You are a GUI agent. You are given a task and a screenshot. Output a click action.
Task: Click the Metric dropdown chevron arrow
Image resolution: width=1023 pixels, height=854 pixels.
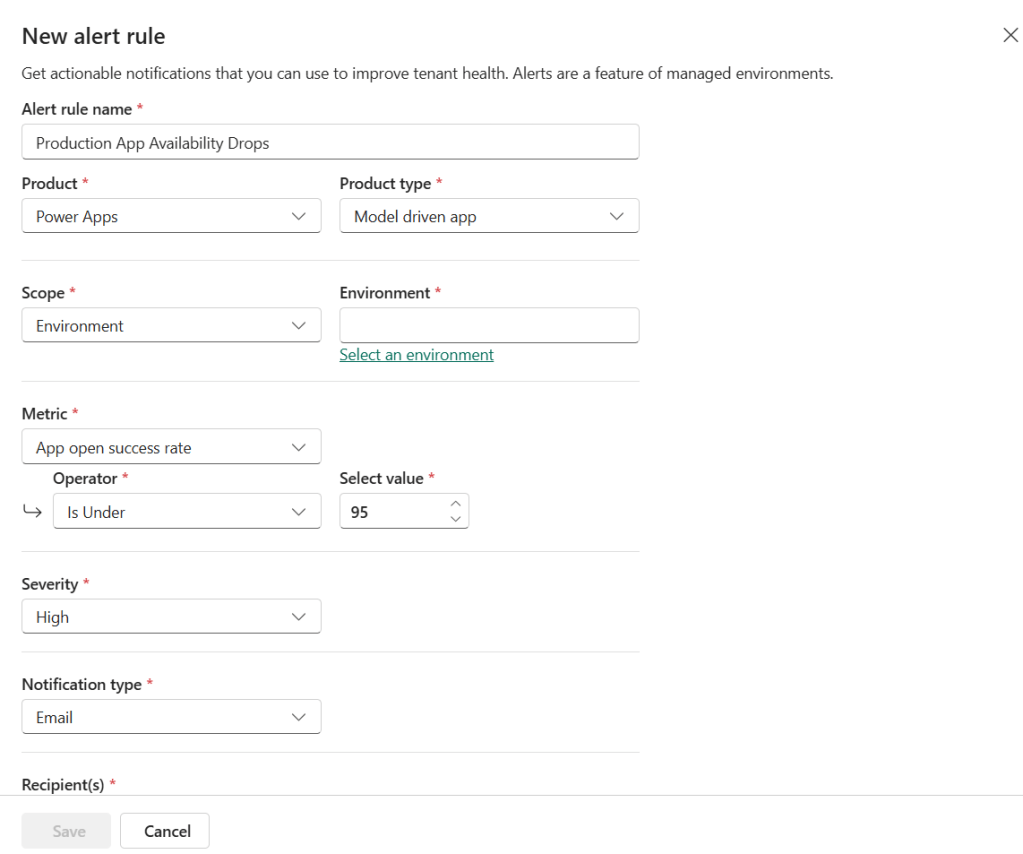298,448
